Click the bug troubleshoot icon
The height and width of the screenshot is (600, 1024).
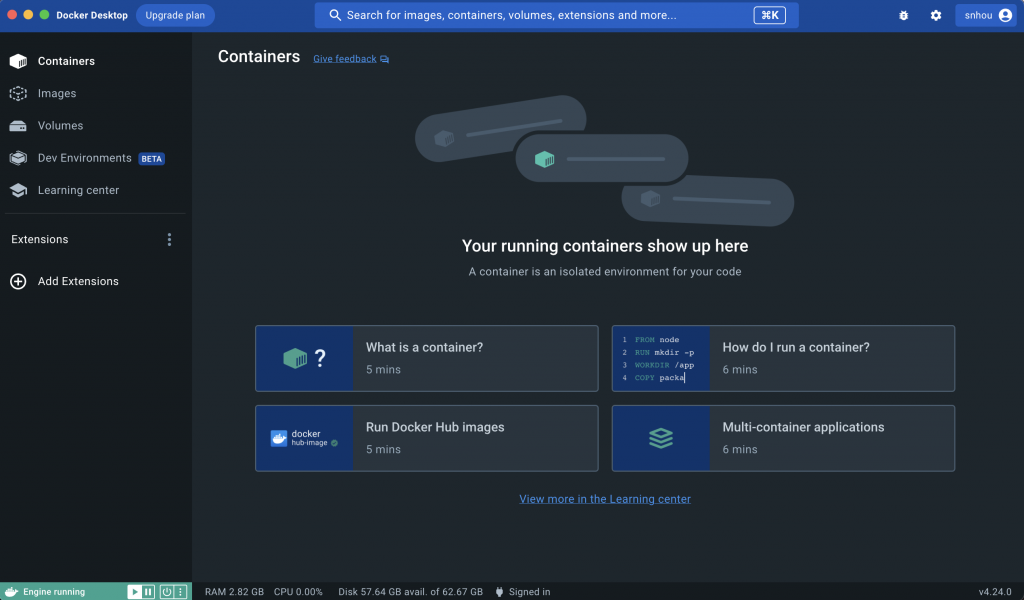click(904, 15)
